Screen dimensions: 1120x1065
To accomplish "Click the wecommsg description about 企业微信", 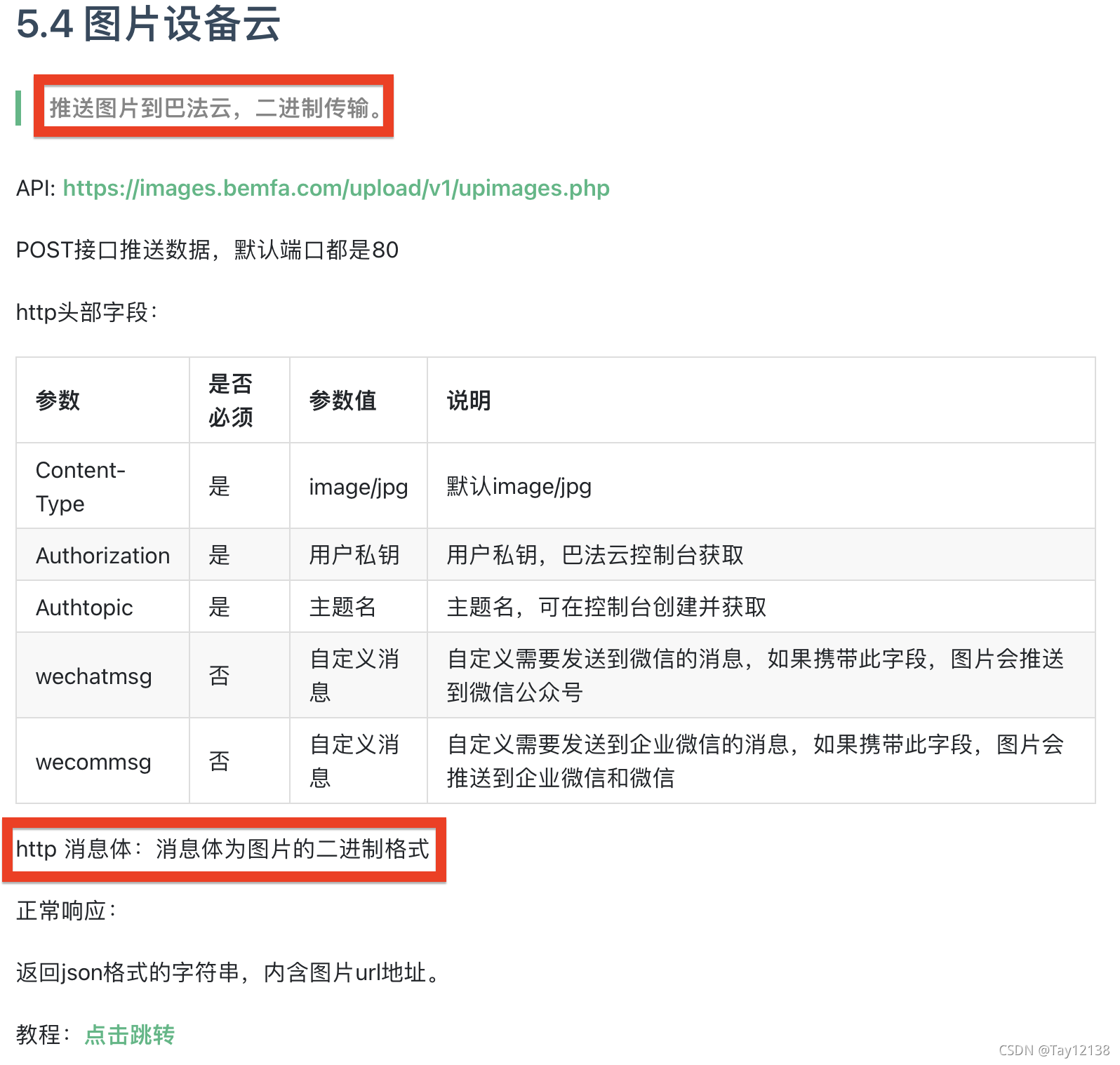I will (755, 761).
